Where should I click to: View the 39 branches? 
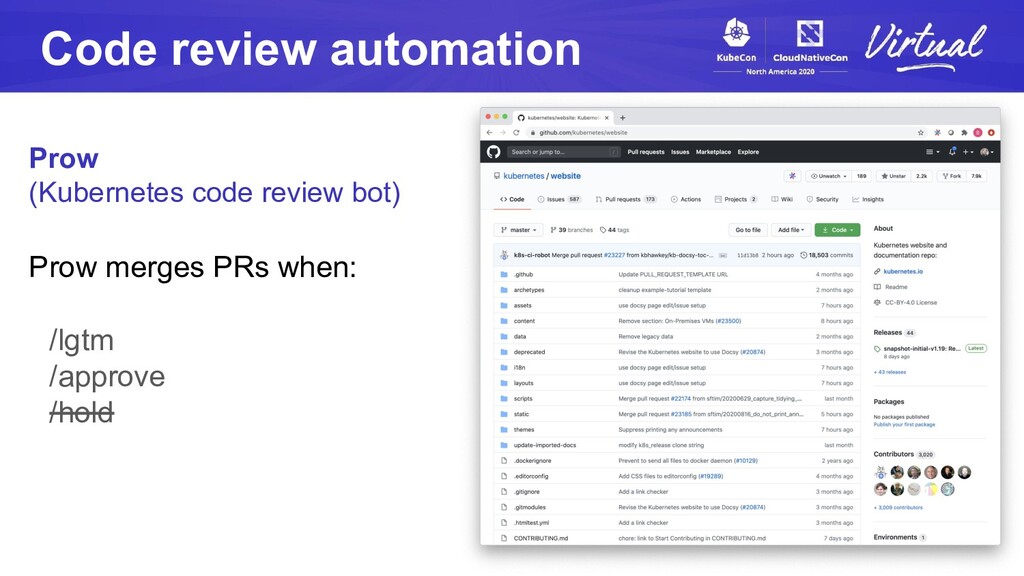click(x=571, y=230)
